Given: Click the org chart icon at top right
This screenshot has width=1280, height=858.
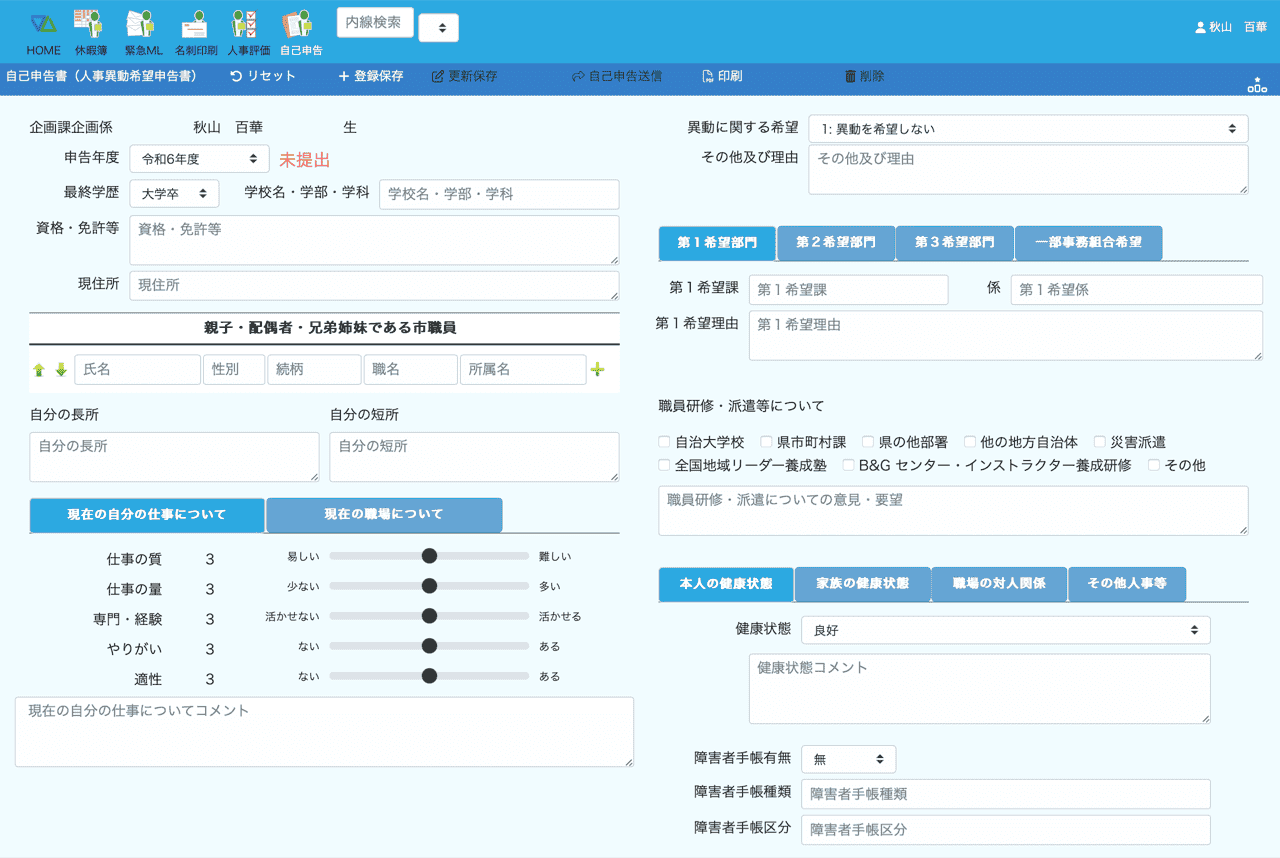Looking at the screenshot, I should pos(1256,85).
